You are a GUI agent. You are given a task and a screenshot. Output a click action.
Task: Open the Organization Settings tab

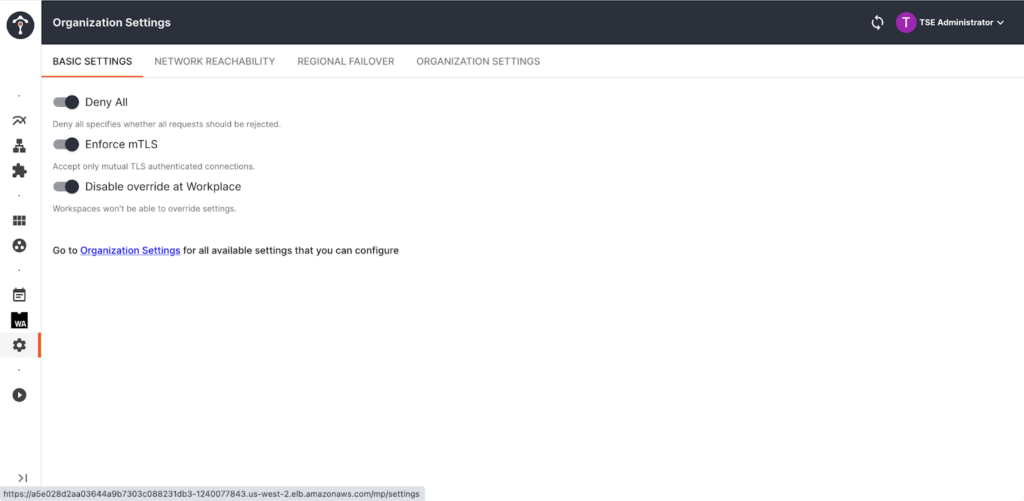pyautogui.click(x=478, y=61)
